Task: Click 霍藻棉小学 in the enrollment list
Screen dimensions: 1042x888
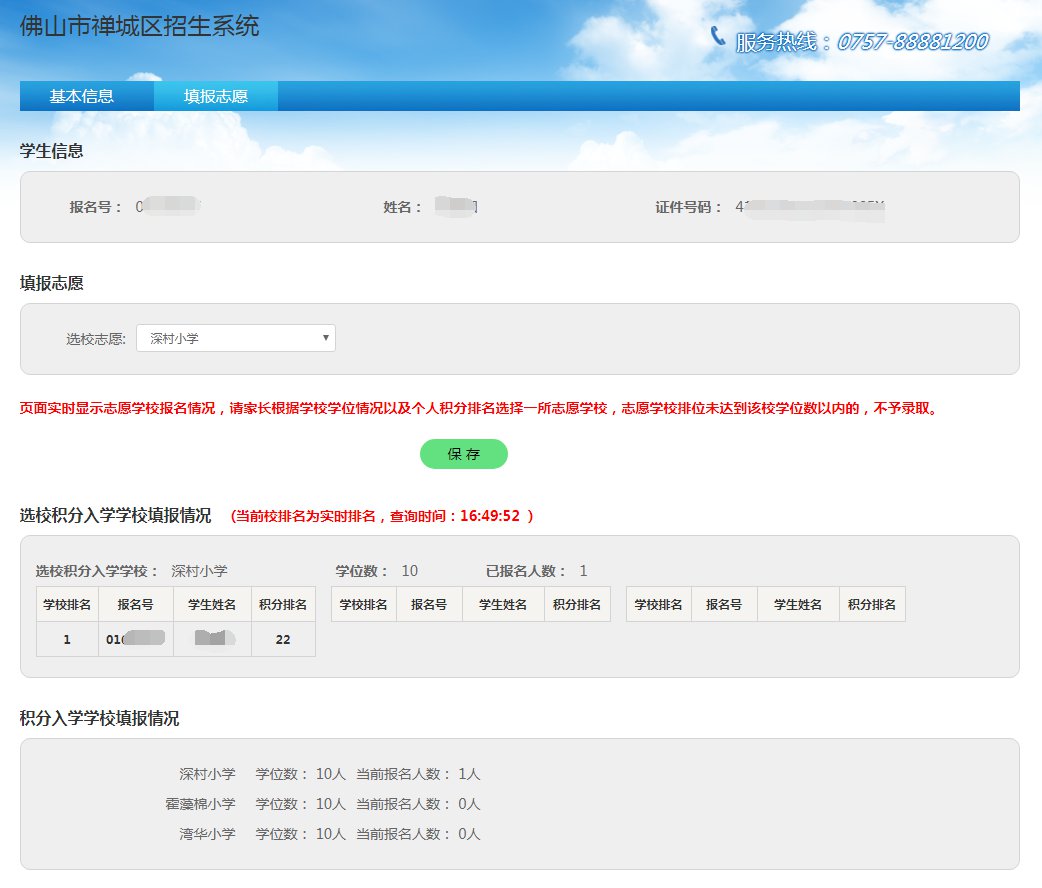Action: [x=200, y=804]
